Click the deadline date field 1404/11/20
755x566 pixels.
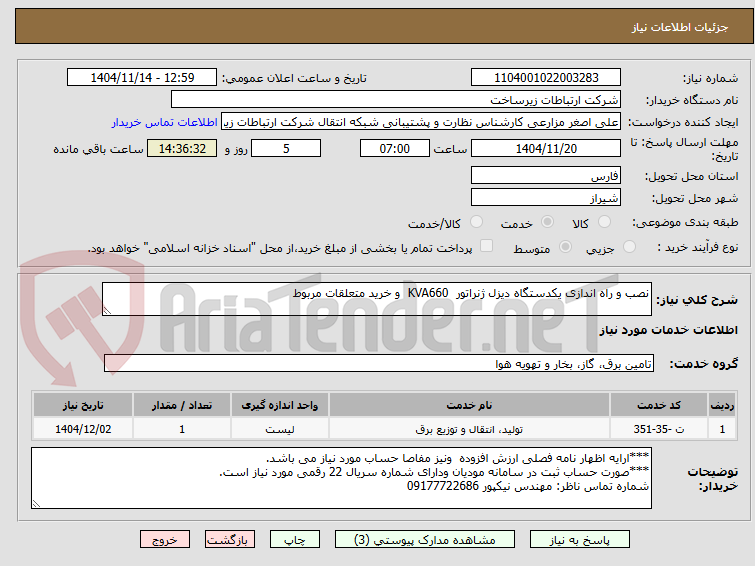tap(546, 148)
